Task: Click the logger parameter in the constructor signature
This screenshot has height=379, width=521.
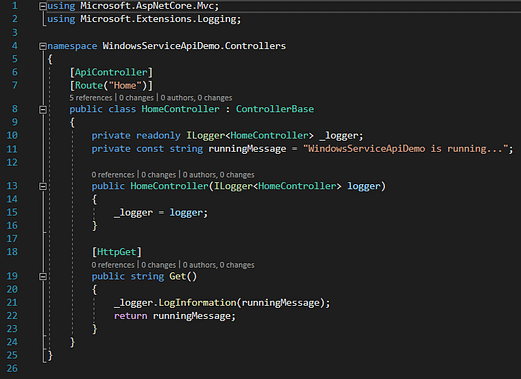Action: coord(364,186)
